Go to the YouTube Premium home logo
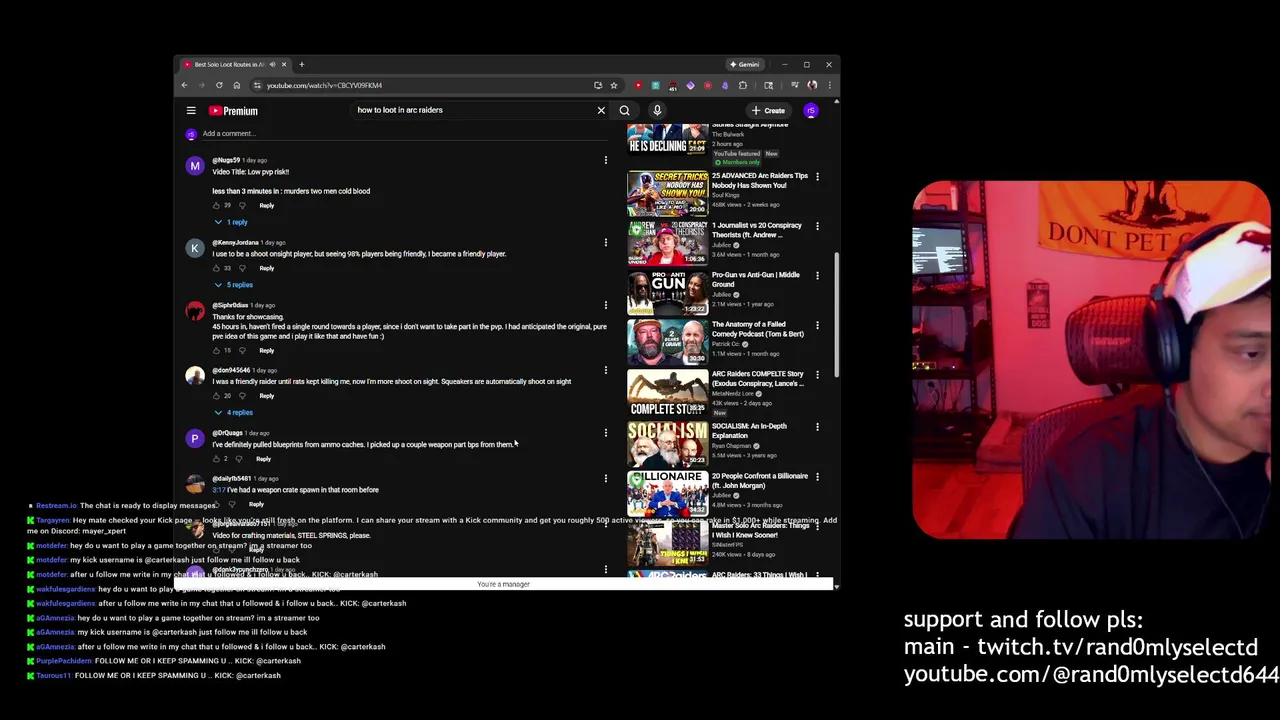The width and height of the screenshot is (1280, 720). (x=233, y=111)
